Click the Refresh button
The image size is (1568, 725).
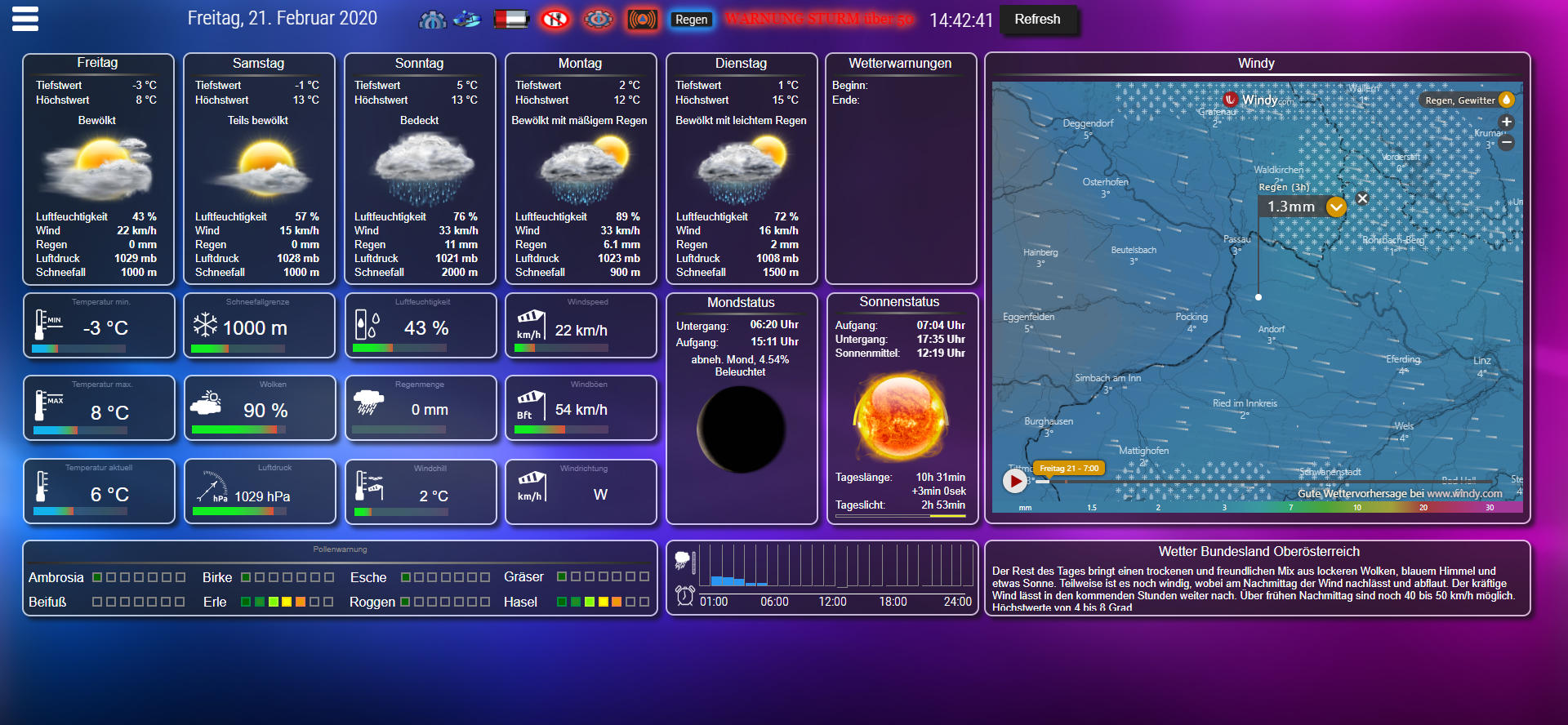point(1036,20)
